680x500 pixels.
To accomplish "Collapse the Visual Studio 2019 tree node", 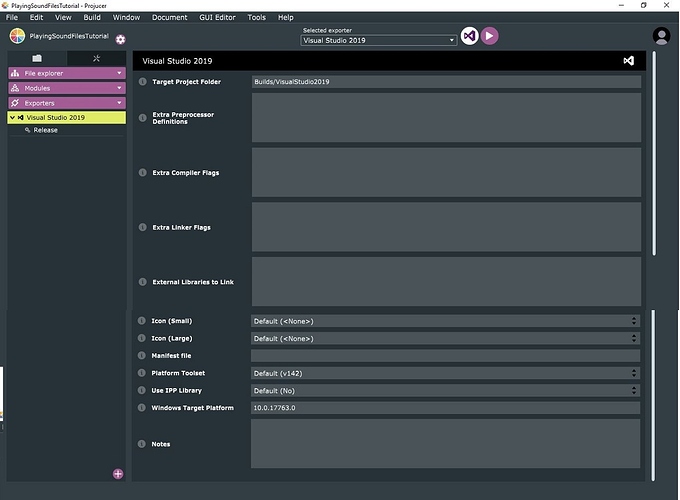I will 12,118.
